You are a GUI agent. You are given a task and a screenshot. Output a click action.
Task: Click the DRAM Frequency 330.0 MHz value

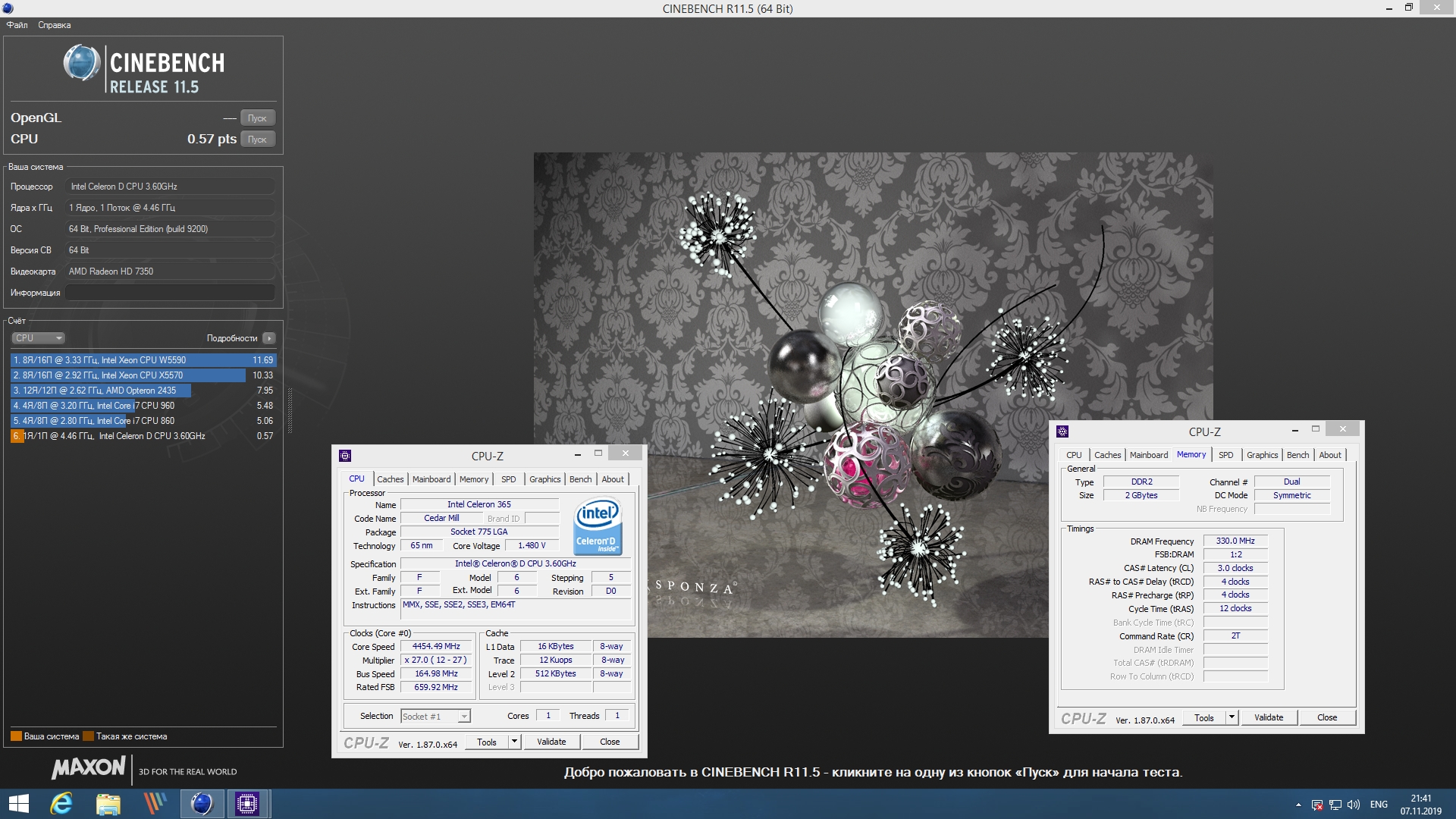click(x=1235, y=541)
